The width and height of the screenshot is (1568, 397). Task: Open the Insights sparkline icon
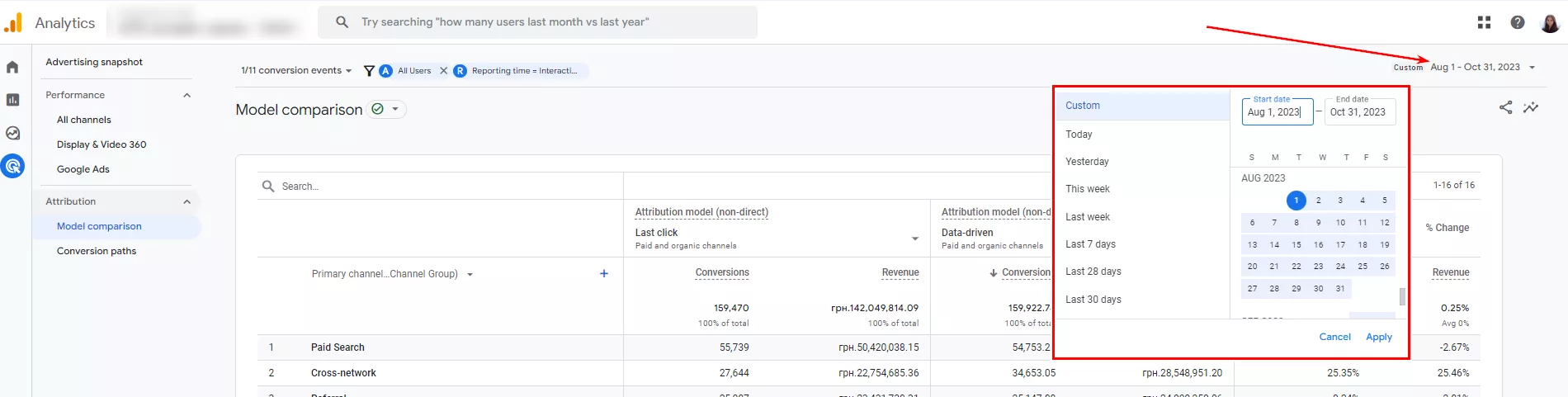coord(1531,107)
